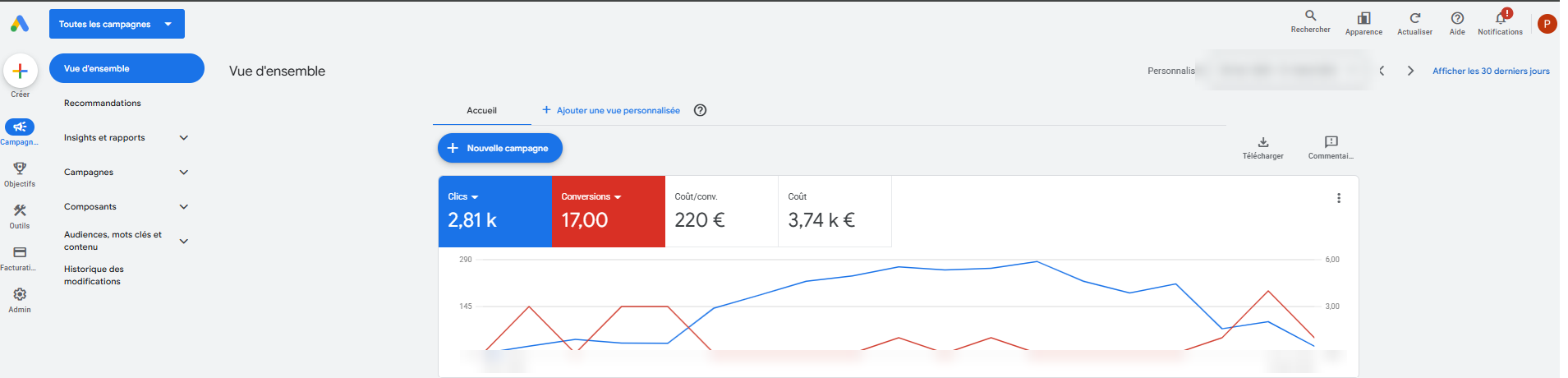Open Historique des modifications

[x=94, y=275]
